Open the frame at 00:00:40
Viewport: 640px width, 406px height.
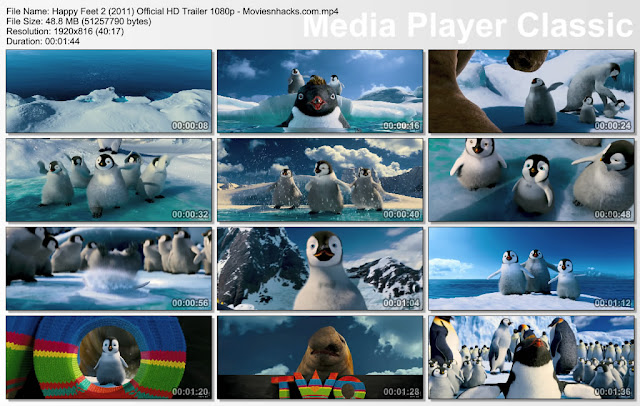click(320, 180)
